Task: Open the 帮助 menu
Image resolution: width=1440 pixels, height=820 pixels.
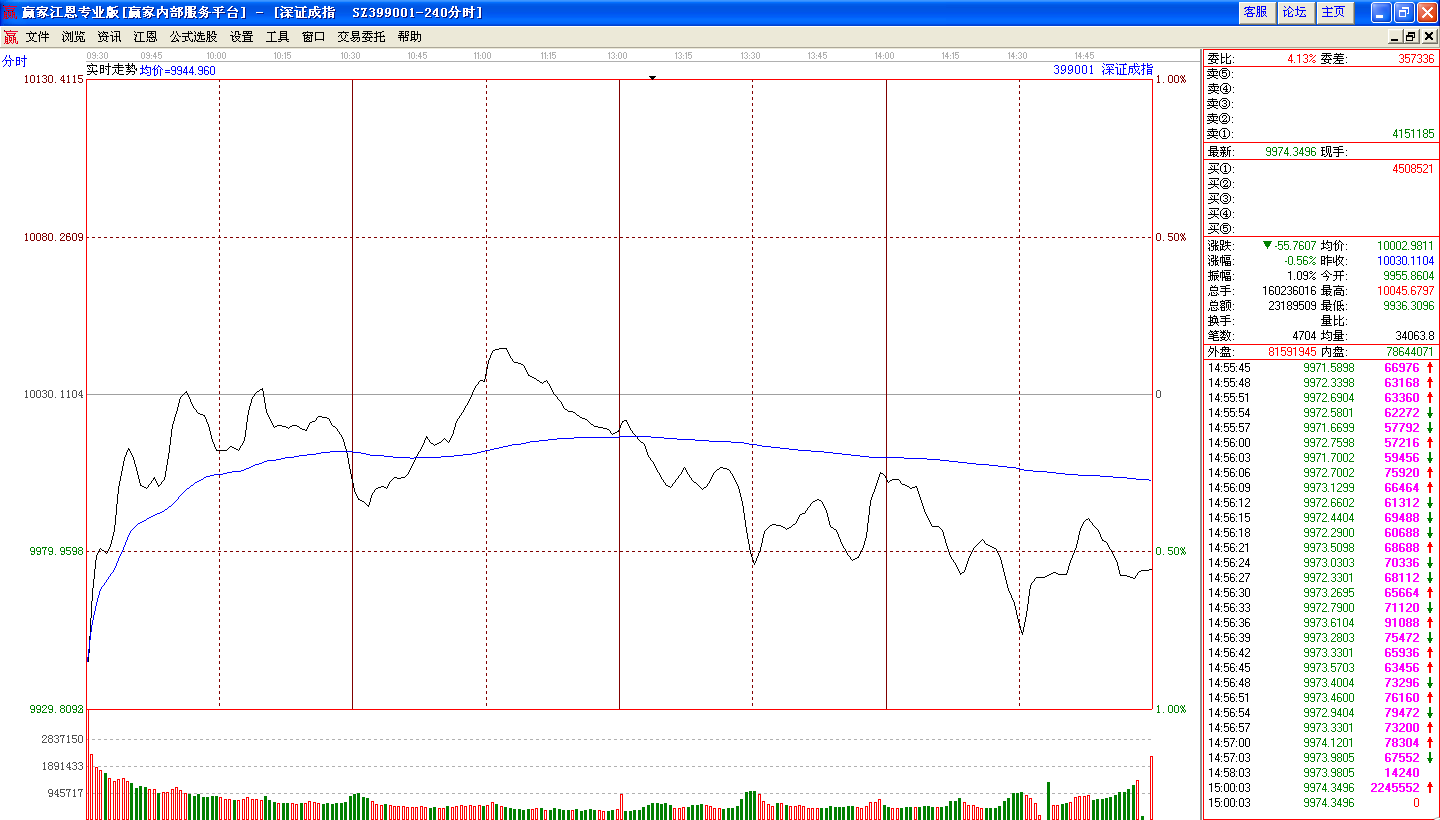Action: tap(409, 37)
